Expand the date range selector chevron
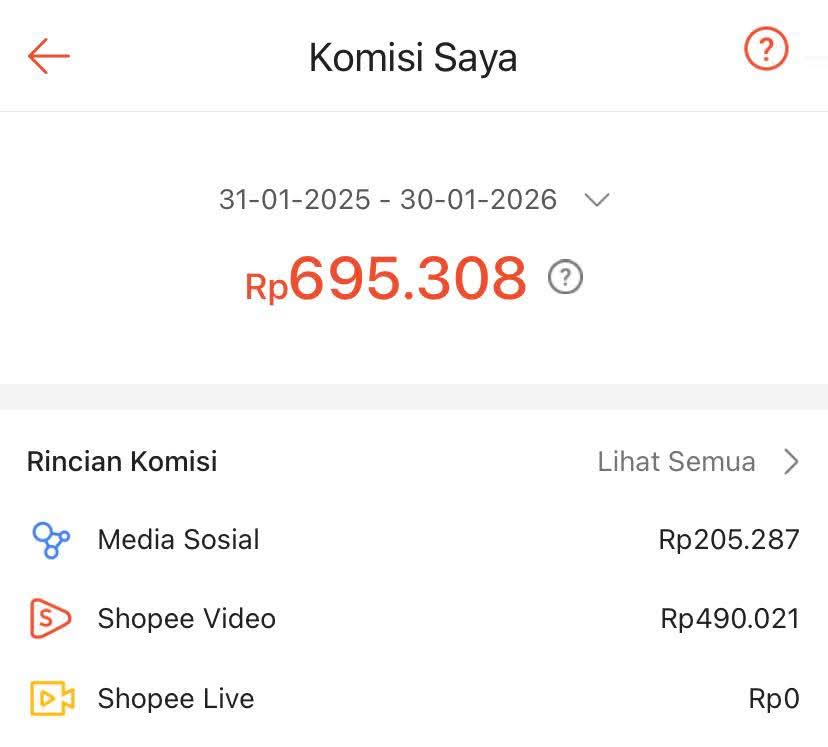Image resolution: width=828 pixels, height=747 pixels. [597, 200]
